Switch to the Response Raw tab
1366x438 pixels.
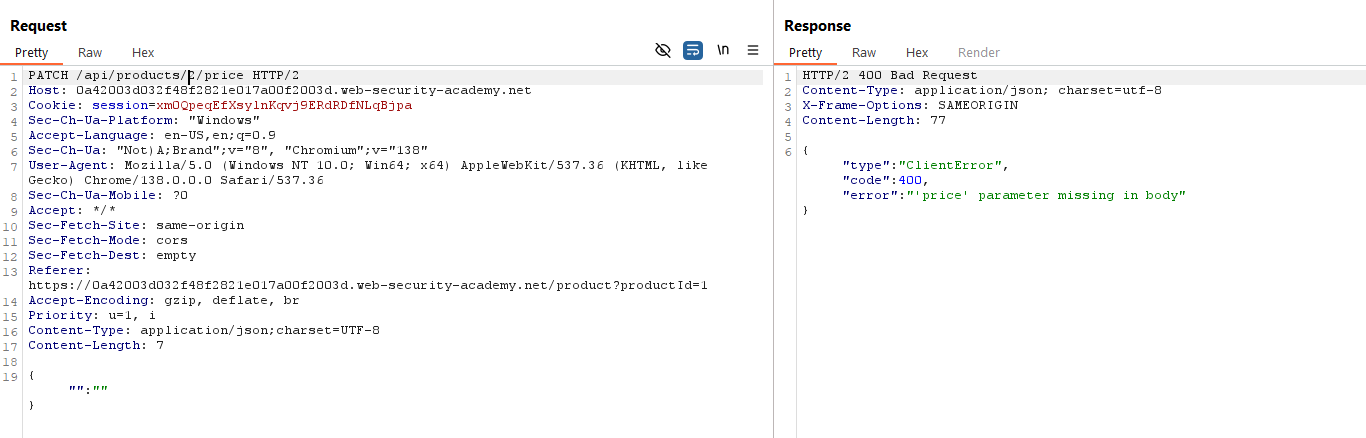tap(864, 52)
